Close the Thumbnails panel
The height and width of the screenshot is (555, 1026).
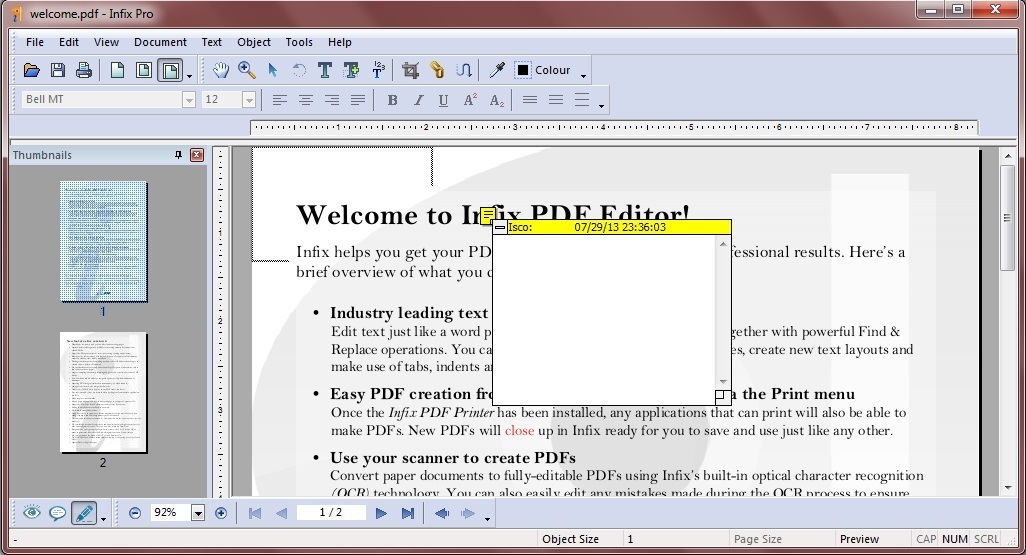197,155
